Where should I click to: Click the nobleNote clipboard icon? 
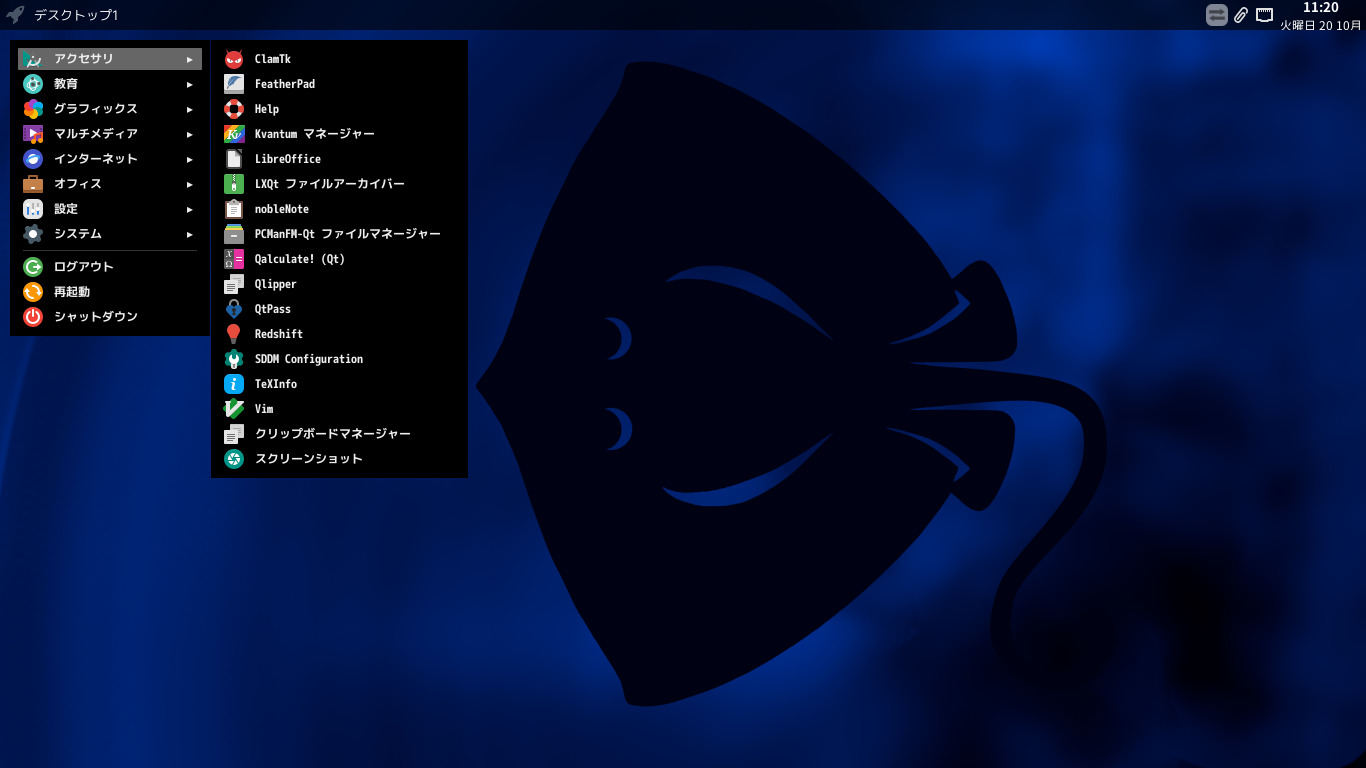234,209
